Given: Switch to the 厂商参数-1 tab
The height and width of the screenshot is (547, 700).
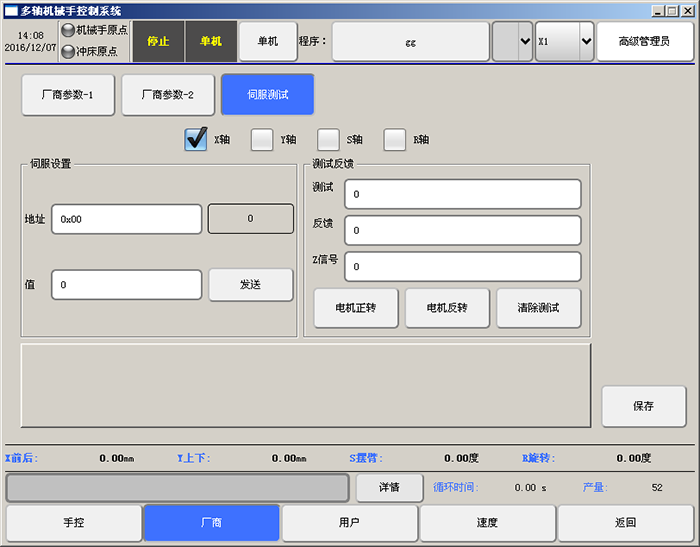Looking at the screenshot, I should pos(68,95).
